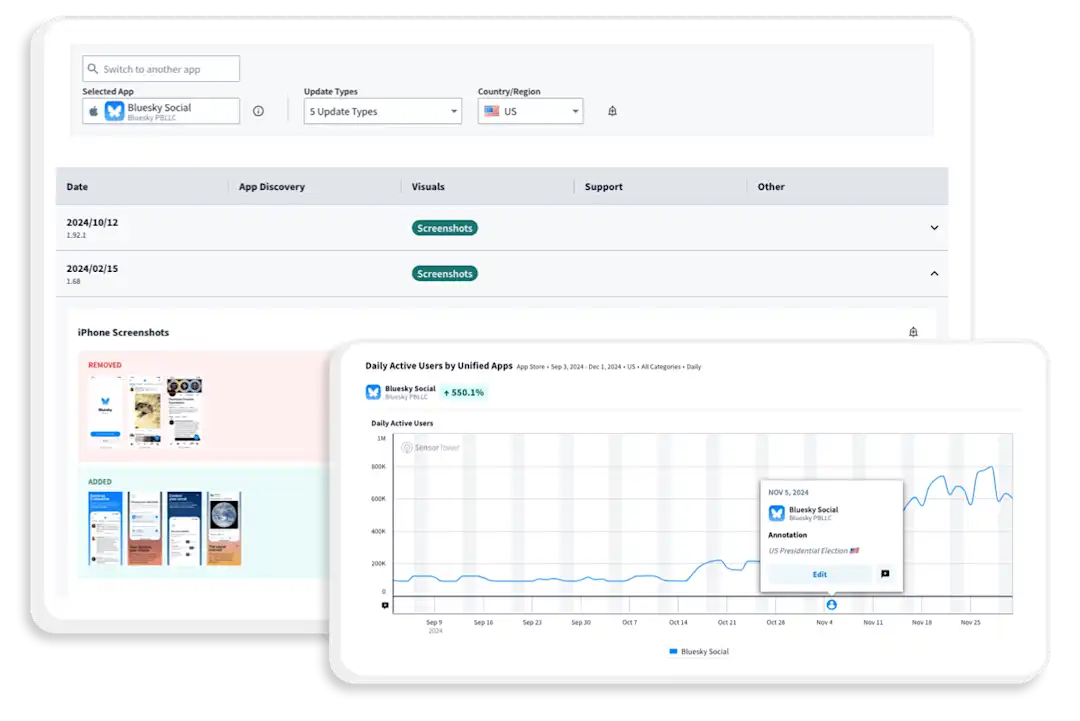1080x721 pixels.
Task: Collapse the 2024/02/15 row chevron
Action: pos(934,273)
